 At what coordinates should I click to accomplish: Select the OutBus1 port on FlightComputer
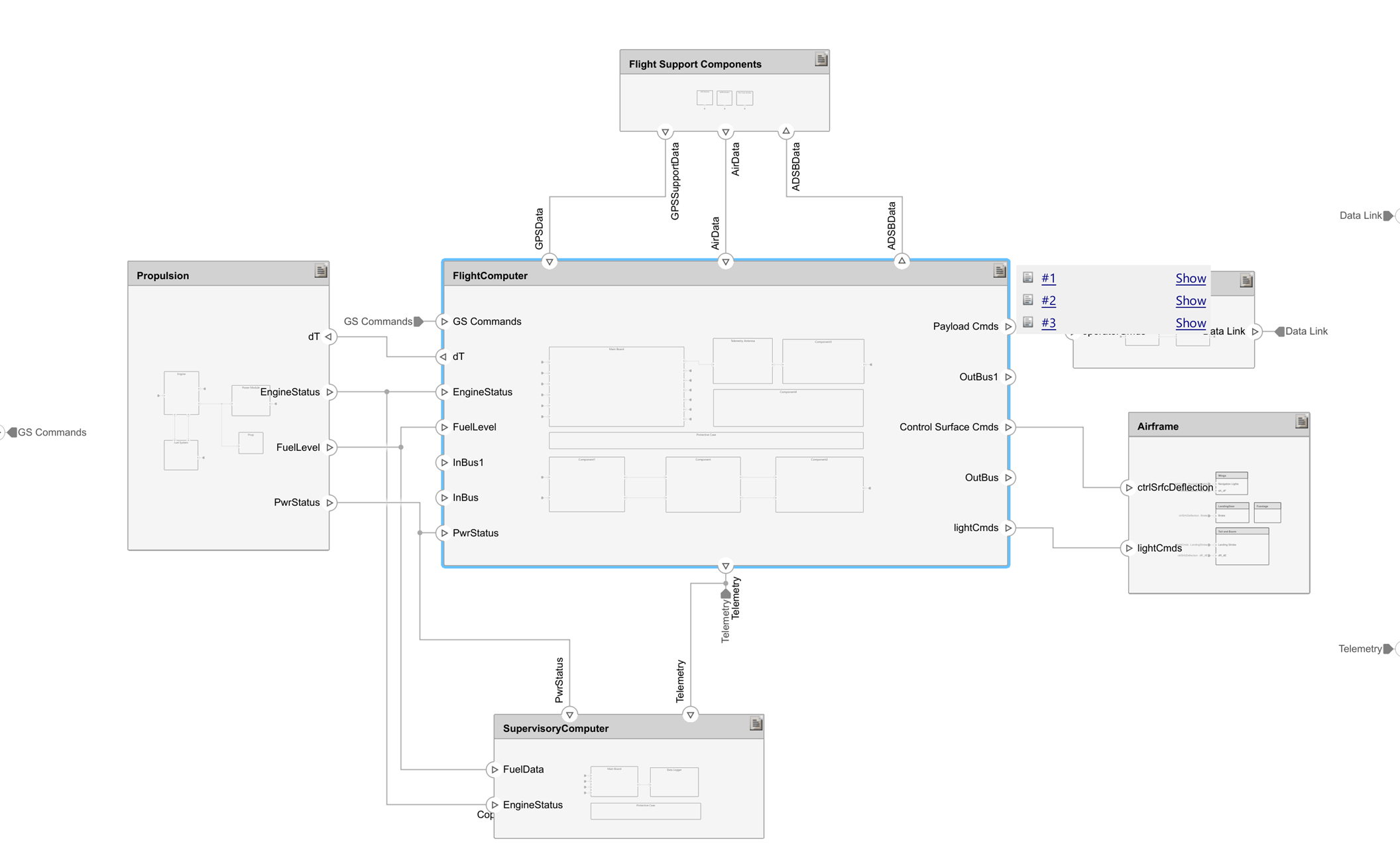coord(1008,377)
